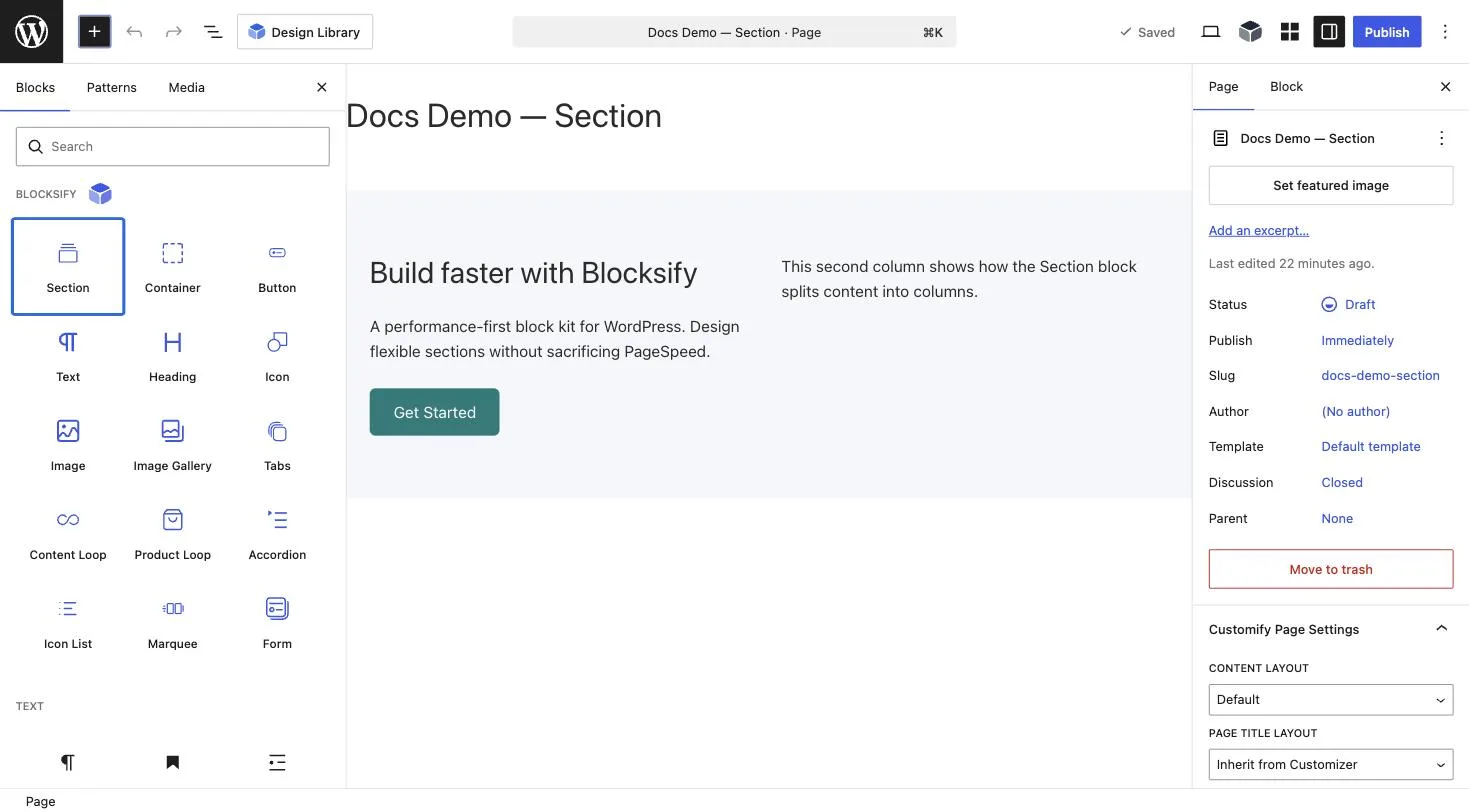The image size is (1469, 812).
Task: Open the WordPress logo menu
Action: (31, 32)
